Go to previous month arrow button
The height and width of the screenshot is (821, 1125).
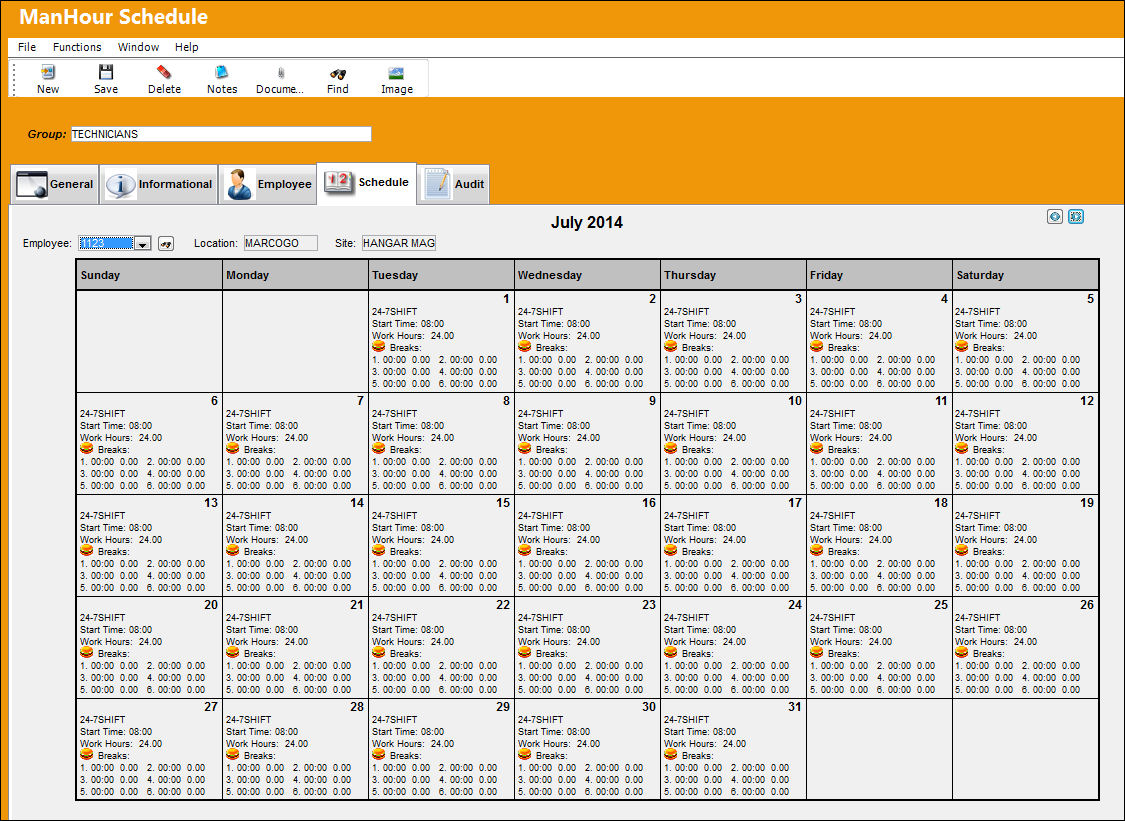[x=1055, y=217]
